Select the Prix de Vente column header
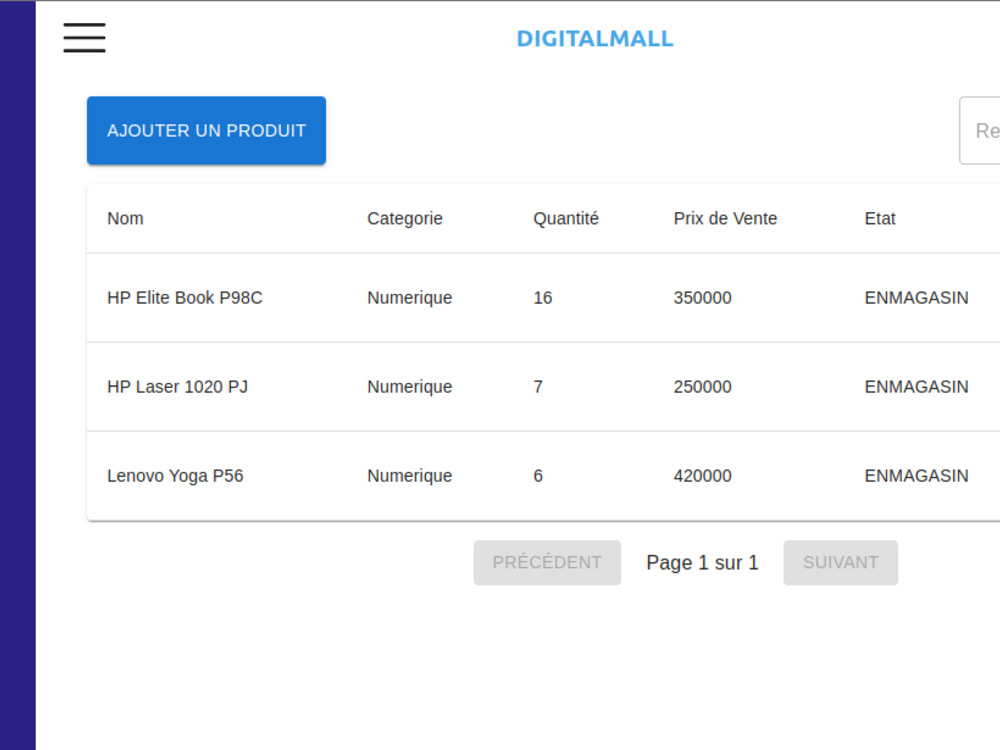The width and height of the screenshot is (1000, 750). pos(725,218)
